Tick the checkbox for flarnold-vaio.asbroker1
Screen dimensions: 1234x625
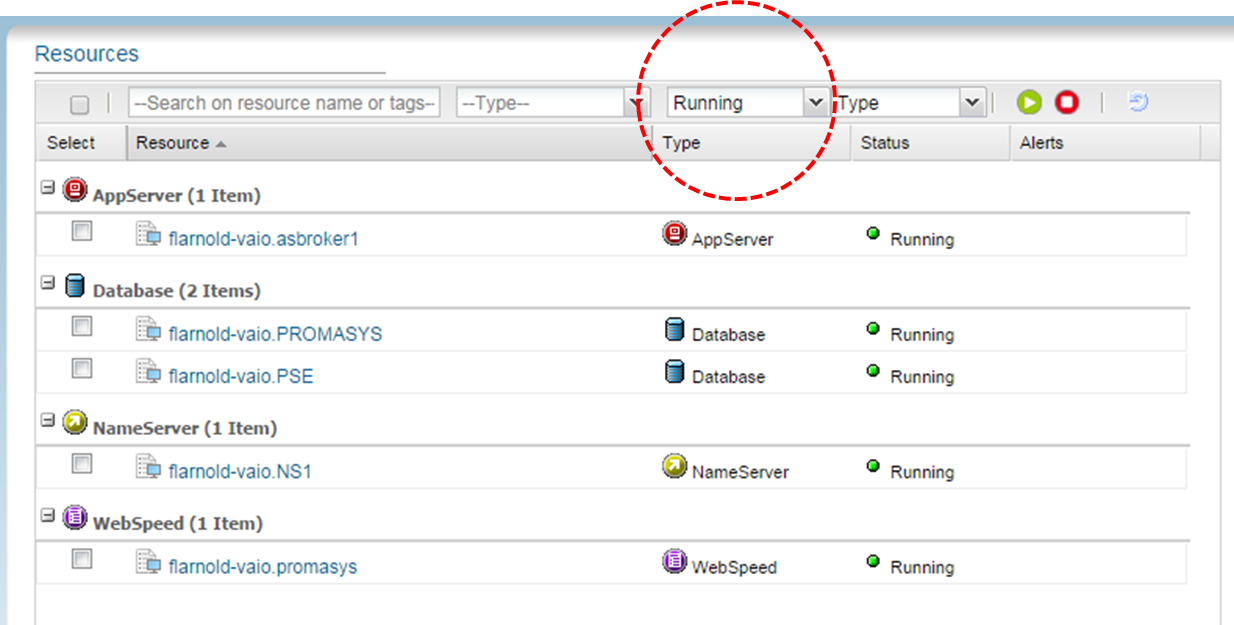(82, 232)
